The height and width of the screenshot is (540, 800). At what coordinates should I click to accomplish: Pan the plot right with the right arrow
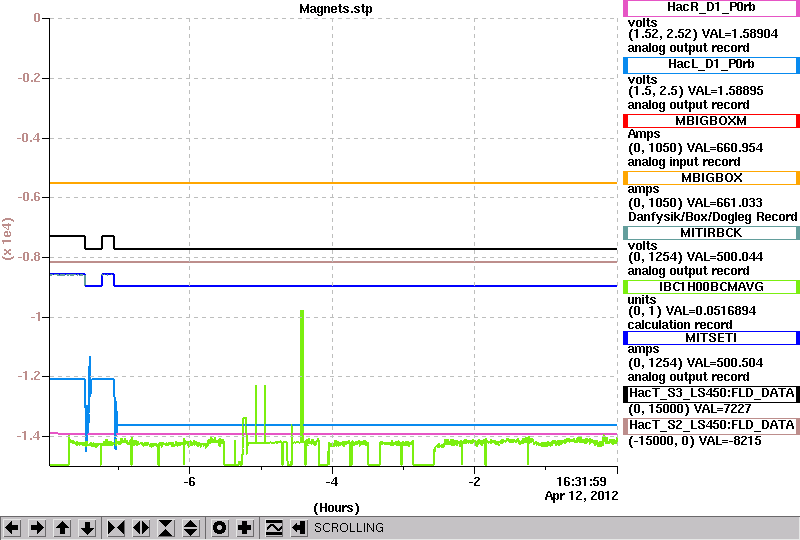(x=37, y=528)
